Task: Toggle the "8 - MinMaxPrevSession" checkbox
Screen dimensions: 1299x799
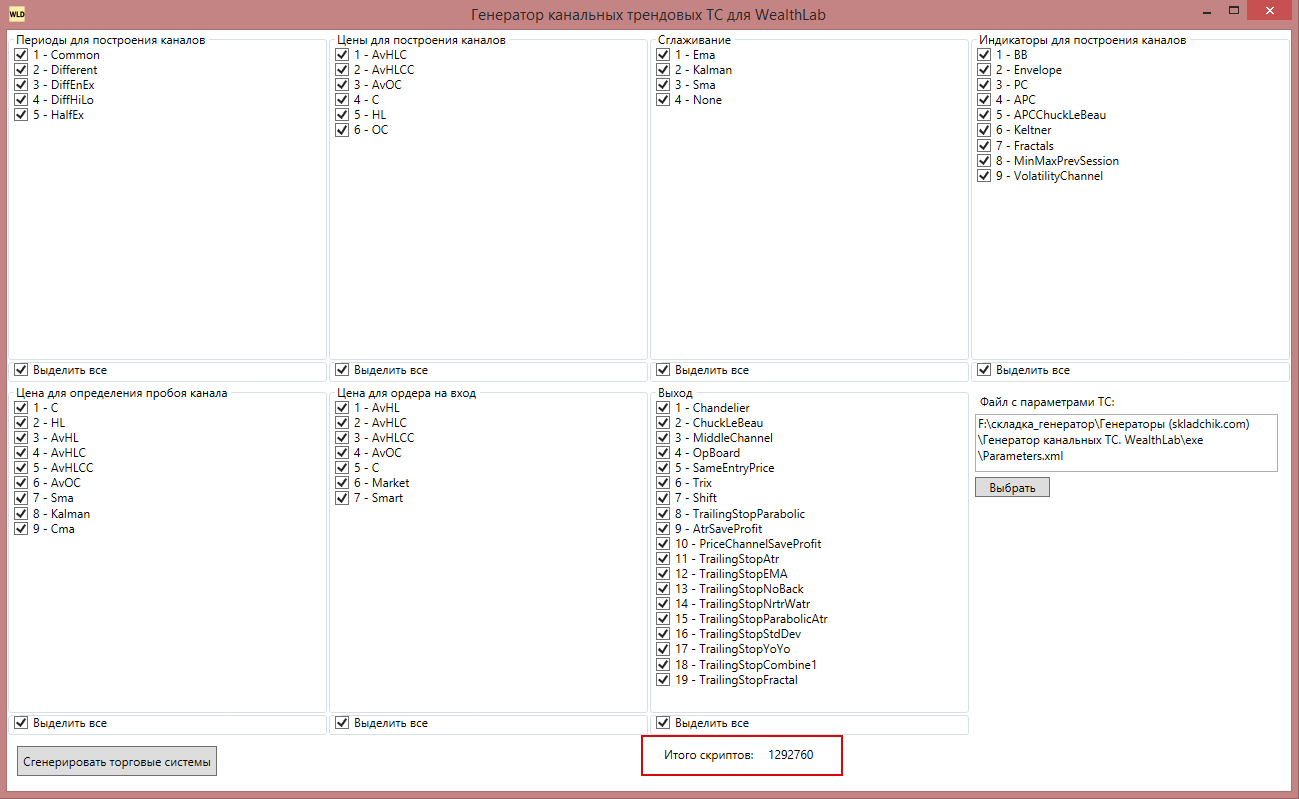Action: pos(984,161)
